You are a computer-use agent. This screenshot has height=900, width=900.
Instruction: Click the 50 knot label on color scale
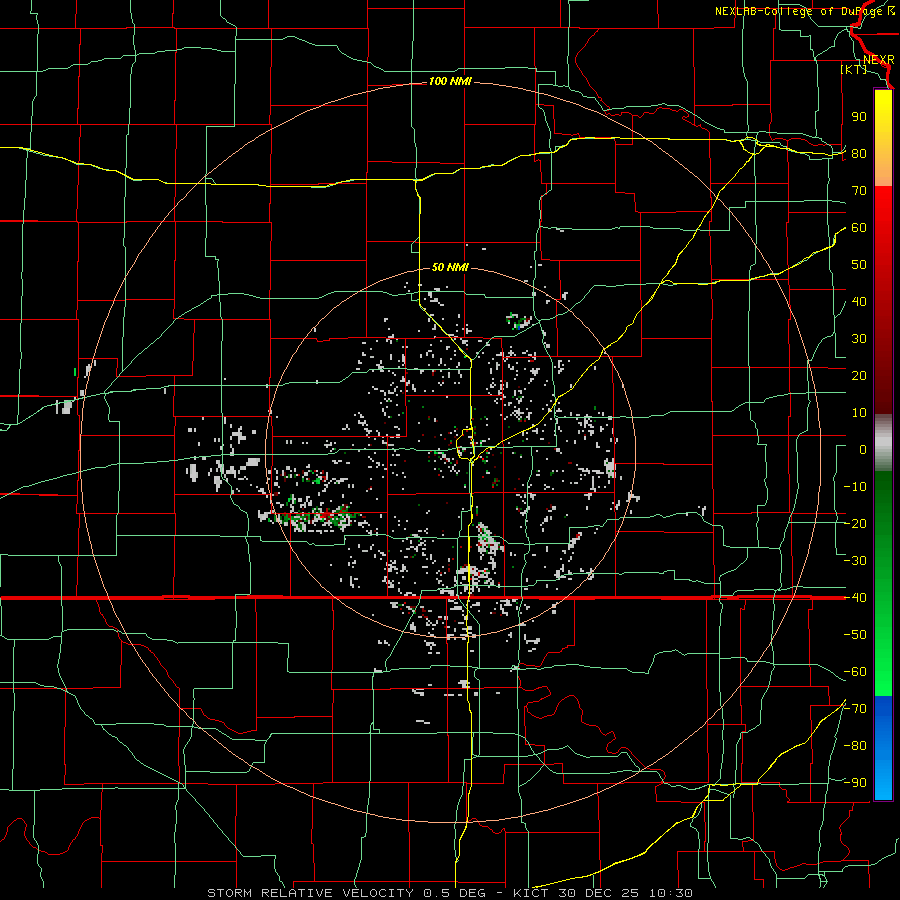(x=859, y=265)
